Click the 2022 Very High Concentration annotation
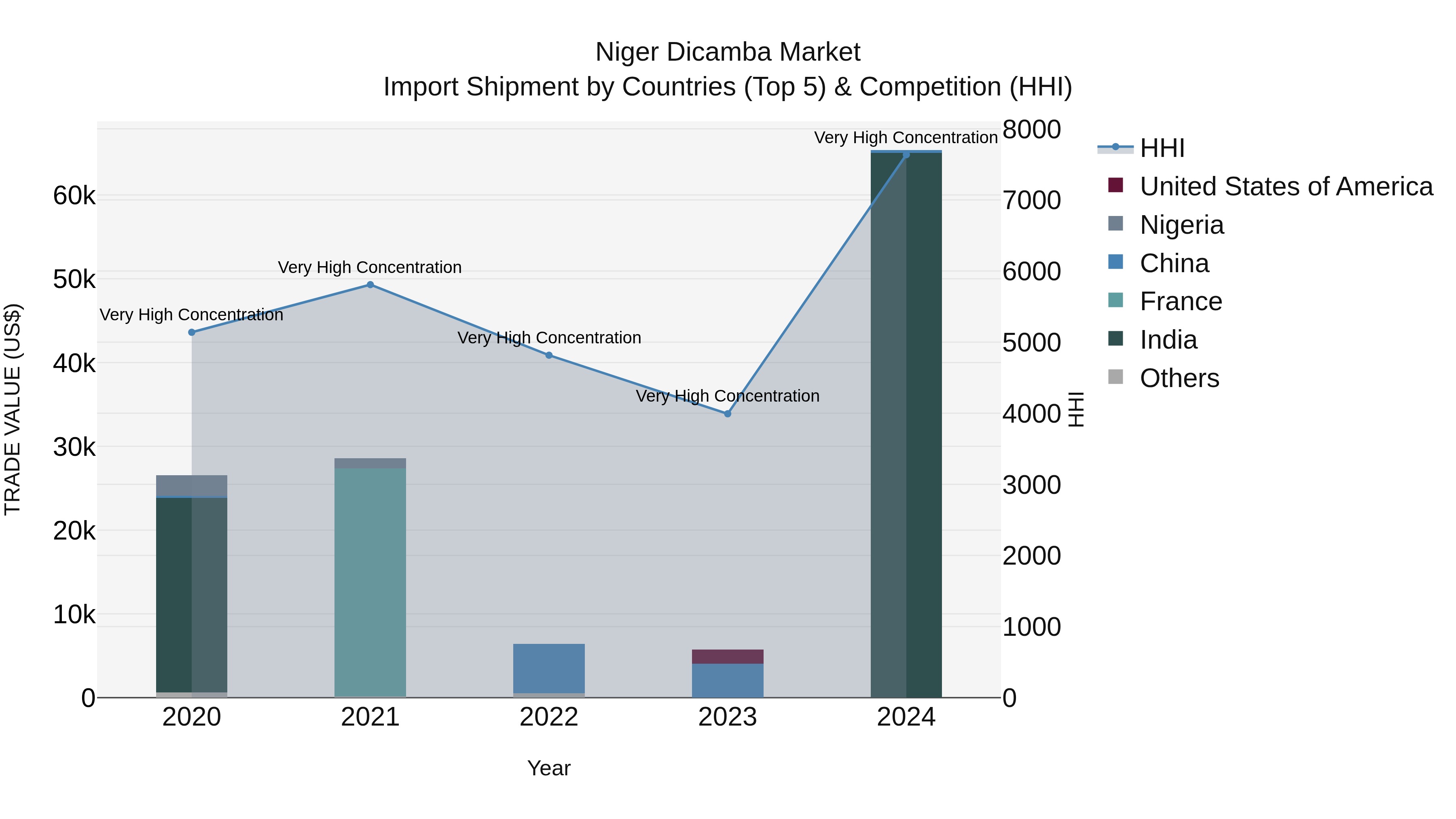Image resolution: width=1456 pixels, height=819 pixels. tap(549, 338)
